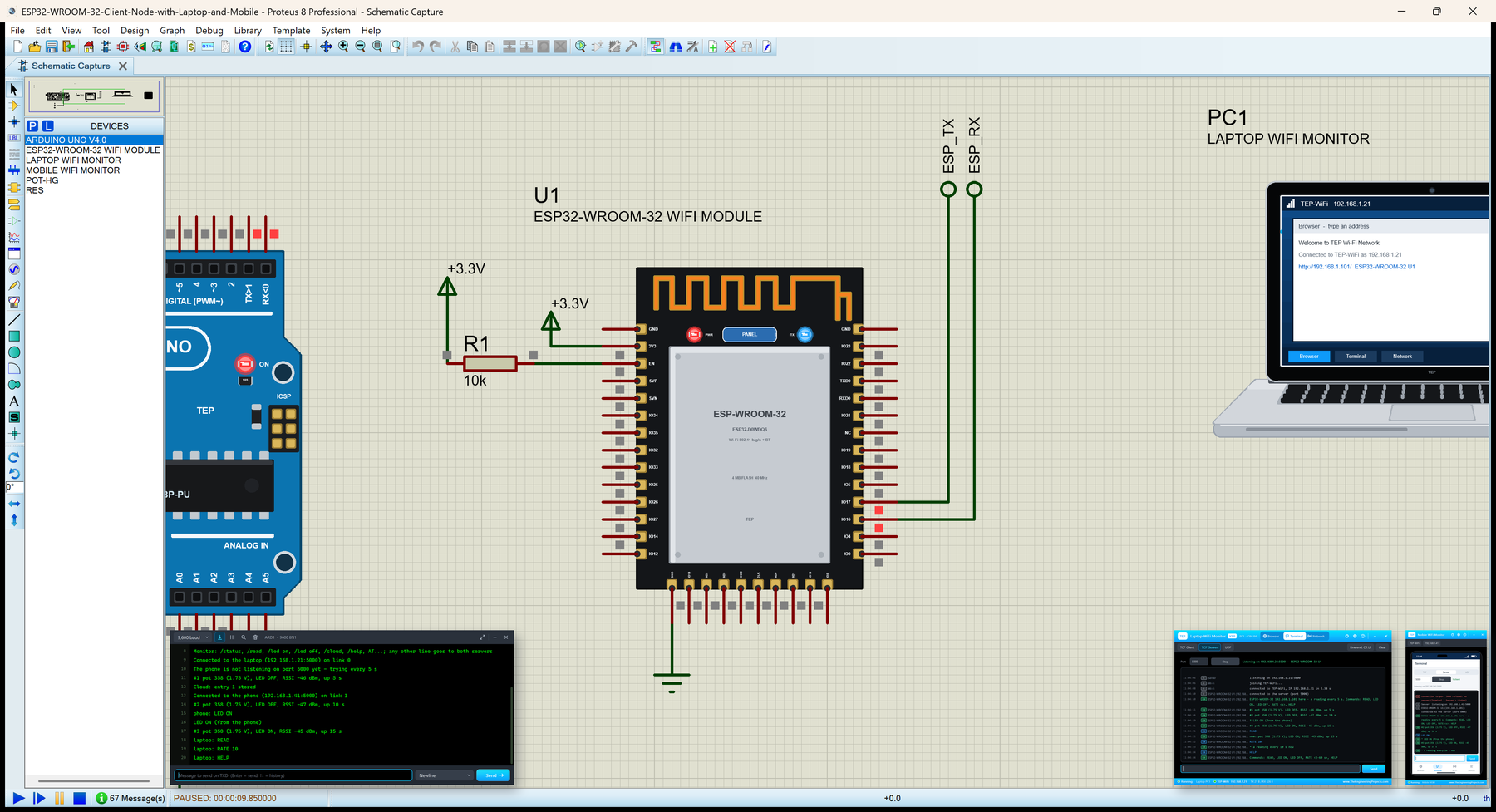Rotate clockwise using the rotate icon
The height and width of the screenshot is (812, 1496).
click(x=13, y=457)
